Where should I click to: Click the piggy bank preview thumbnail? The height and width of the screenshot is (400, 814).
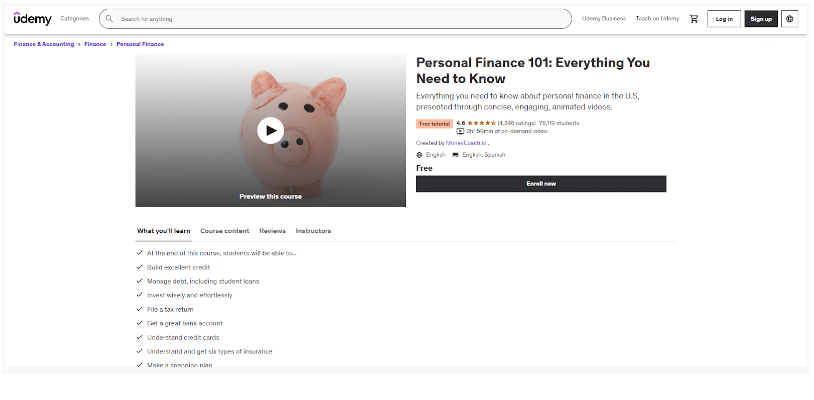[x=270, y=131]
